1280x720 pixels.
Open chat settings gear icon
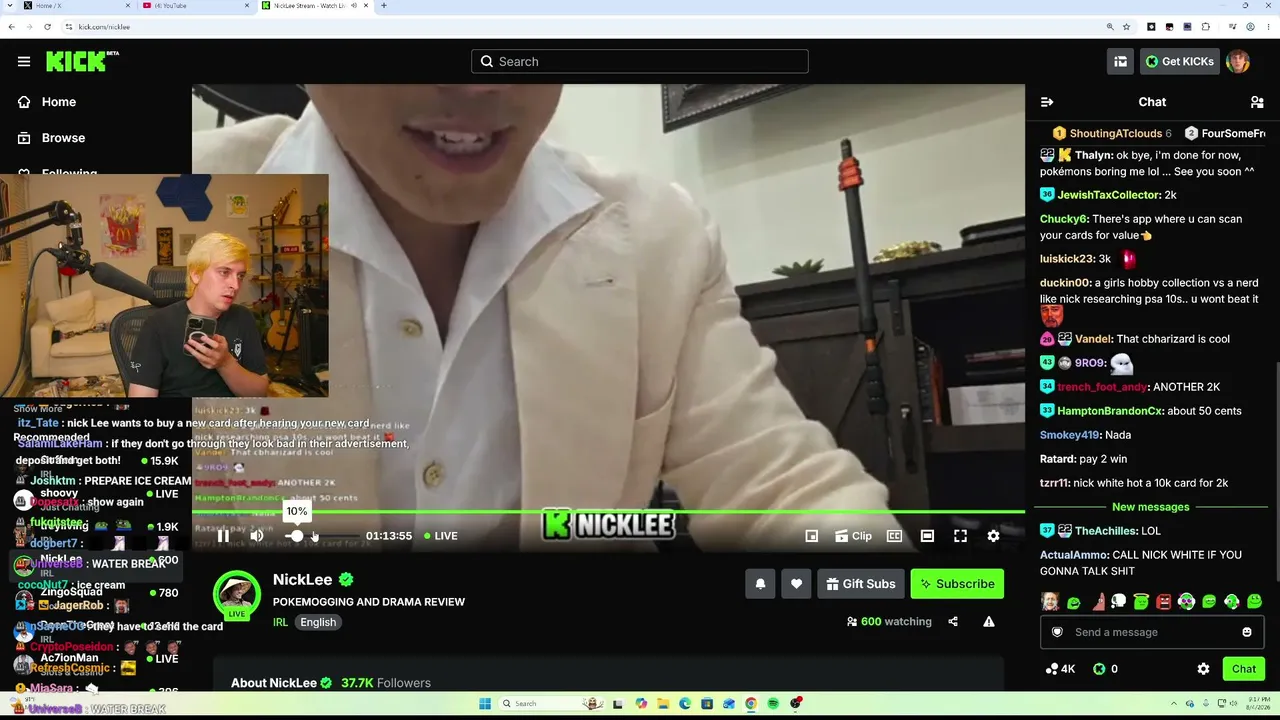pyautogui.click(x=1203, y=669)
